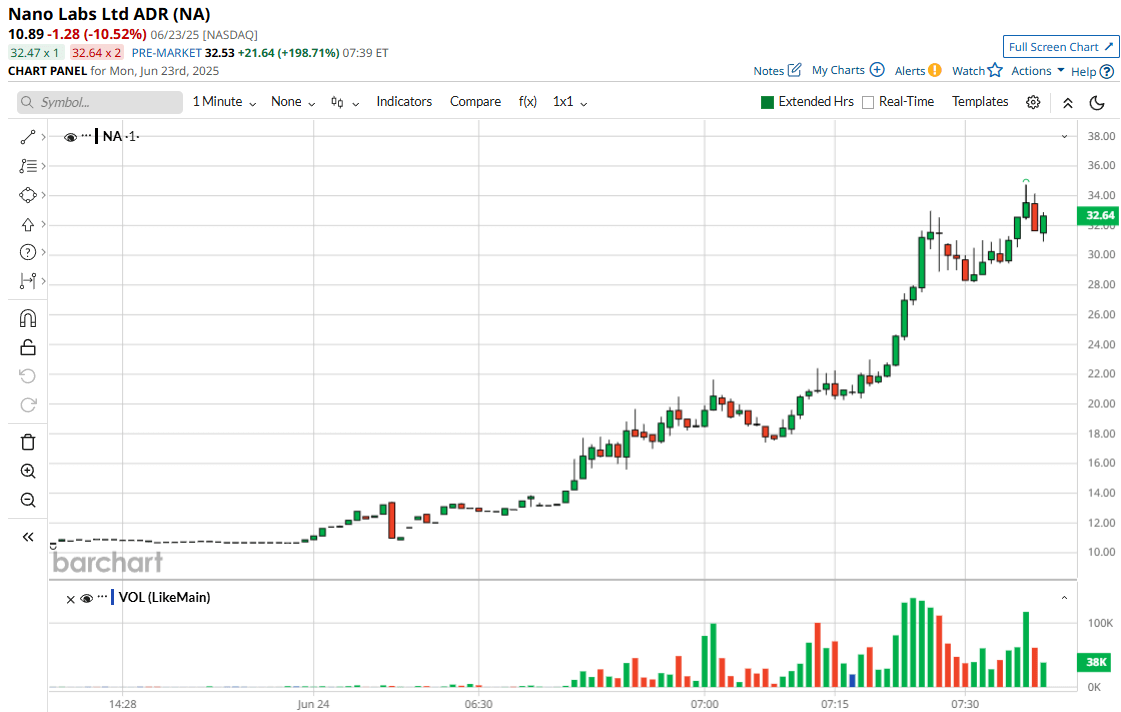Switch to dark mode moon icon

[1097, 102]
